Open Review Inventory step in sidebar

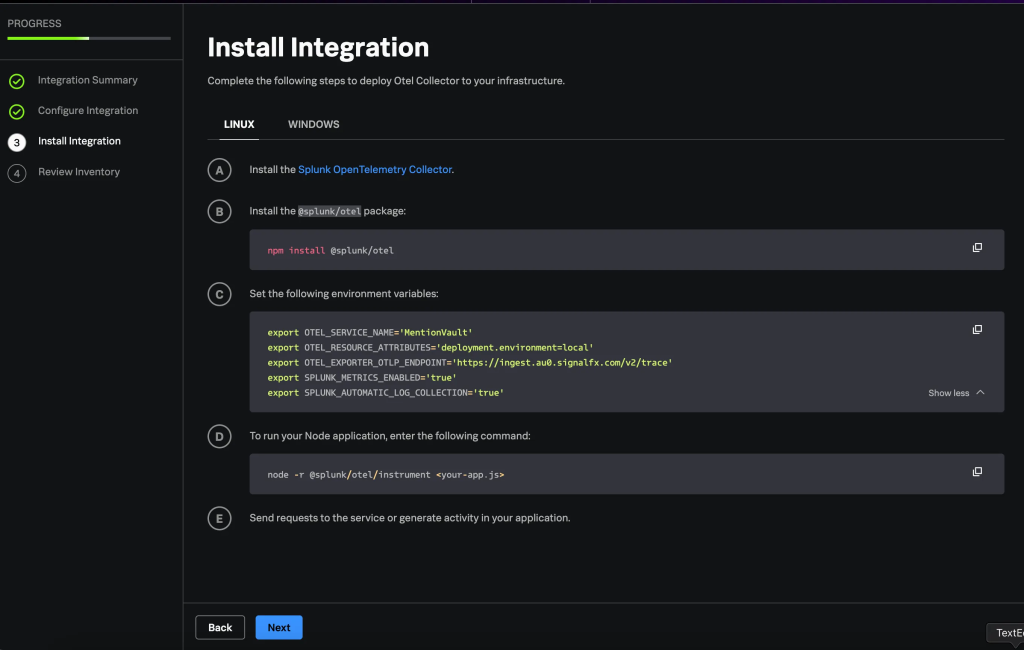(79, 172)
